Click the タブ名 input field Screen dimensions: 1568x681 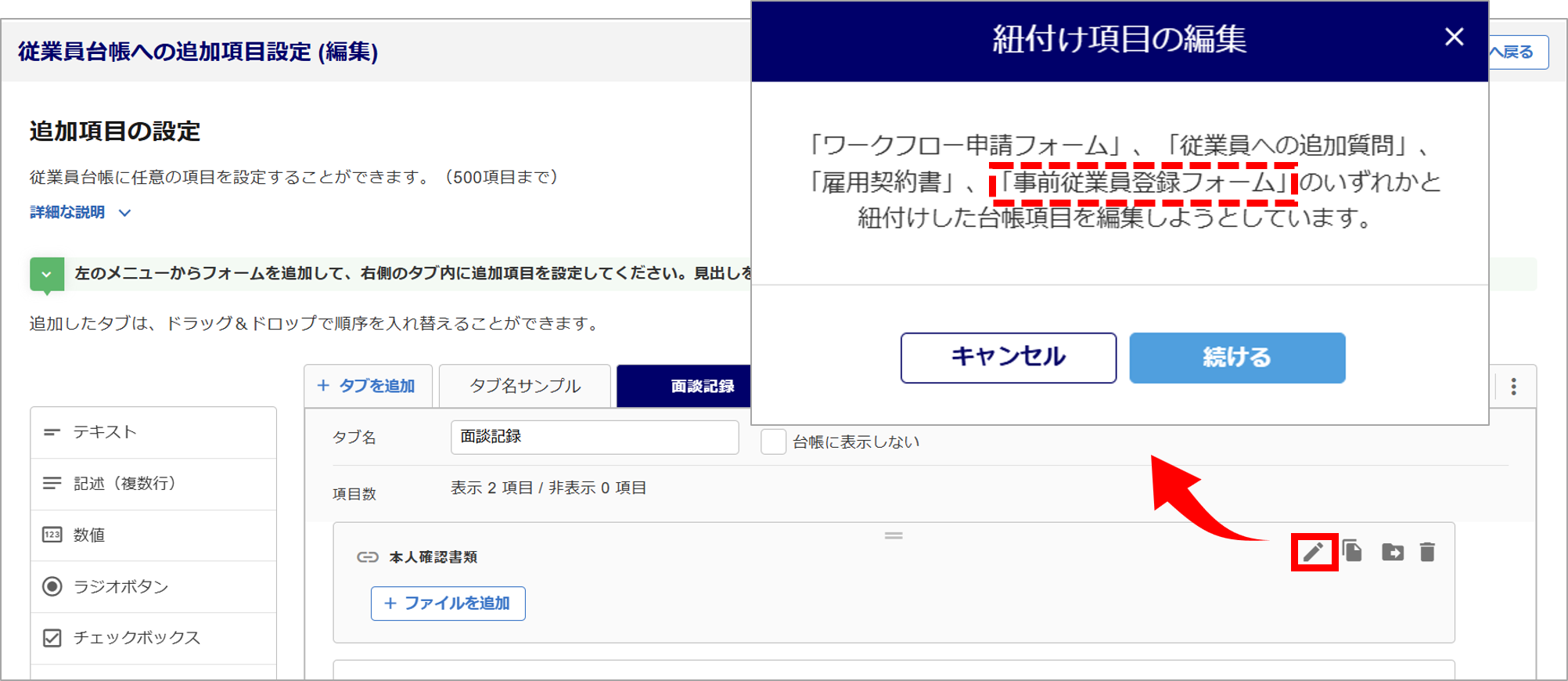pyautogui.click(x=595, y=437)
